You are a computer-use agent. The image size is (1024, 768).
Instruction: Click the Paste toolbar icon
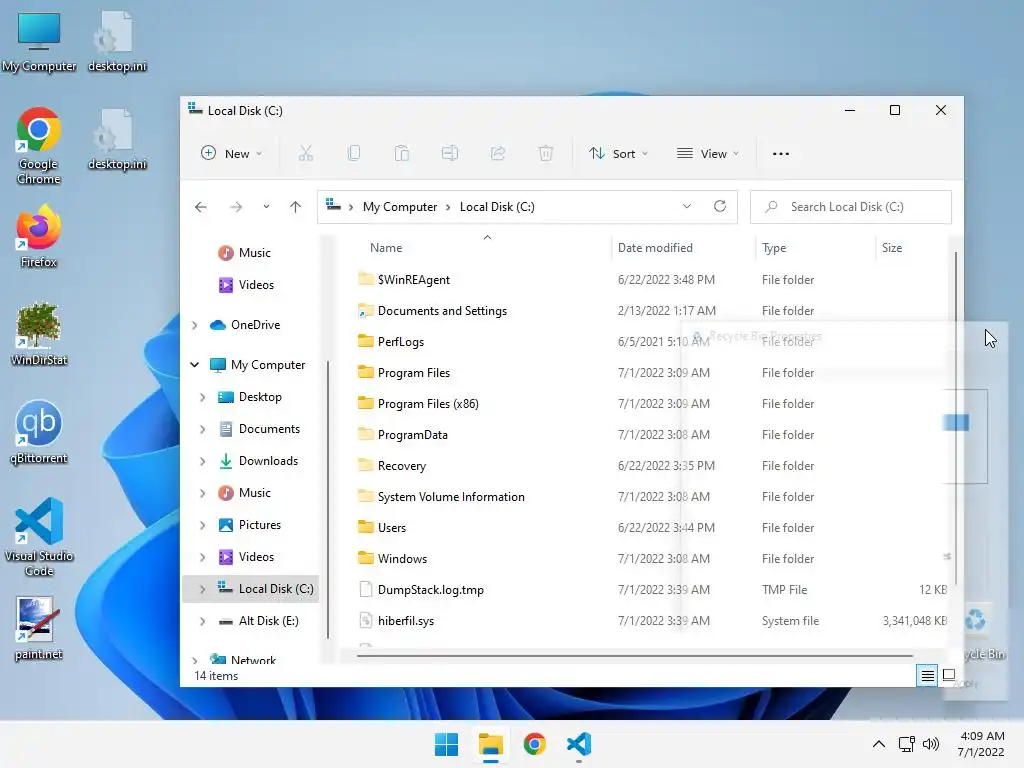tap(402, 153)
